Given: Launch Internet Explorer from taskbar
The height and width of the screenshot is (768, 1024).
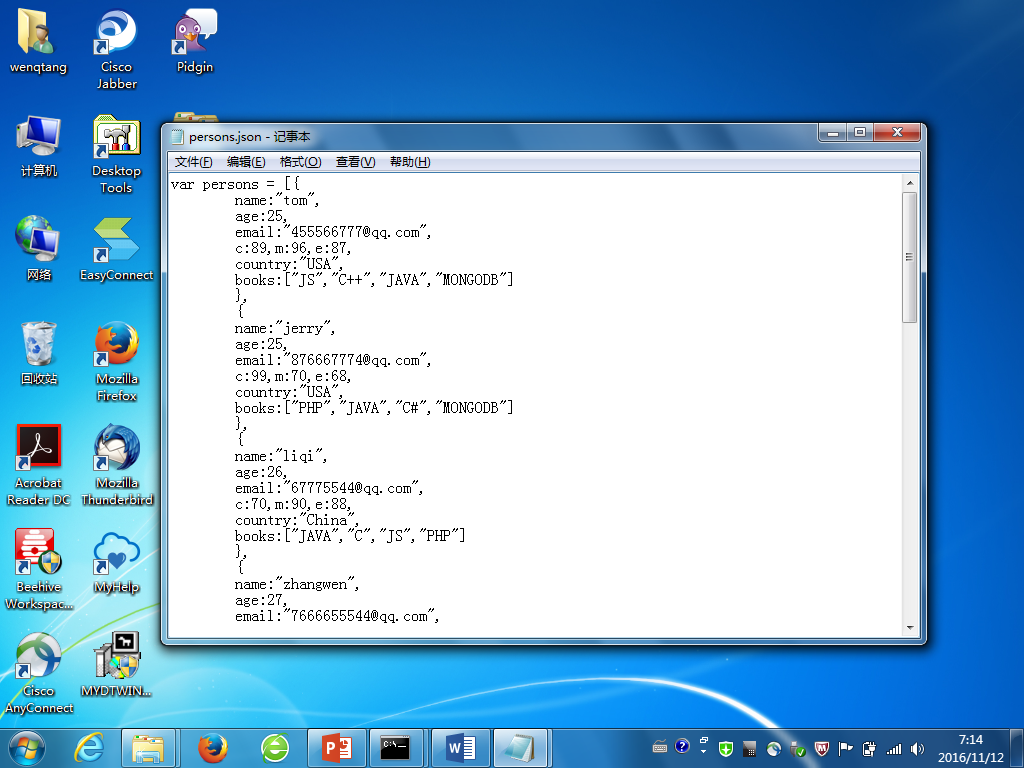Looking at the screenshot, I should (x=89, y=748).
